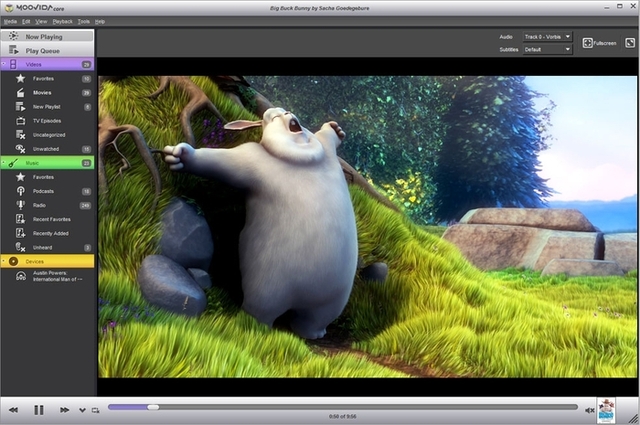Select the TV Episodes television icon
The width and height of the screenshot is (640, 425).
click(20, 121)
